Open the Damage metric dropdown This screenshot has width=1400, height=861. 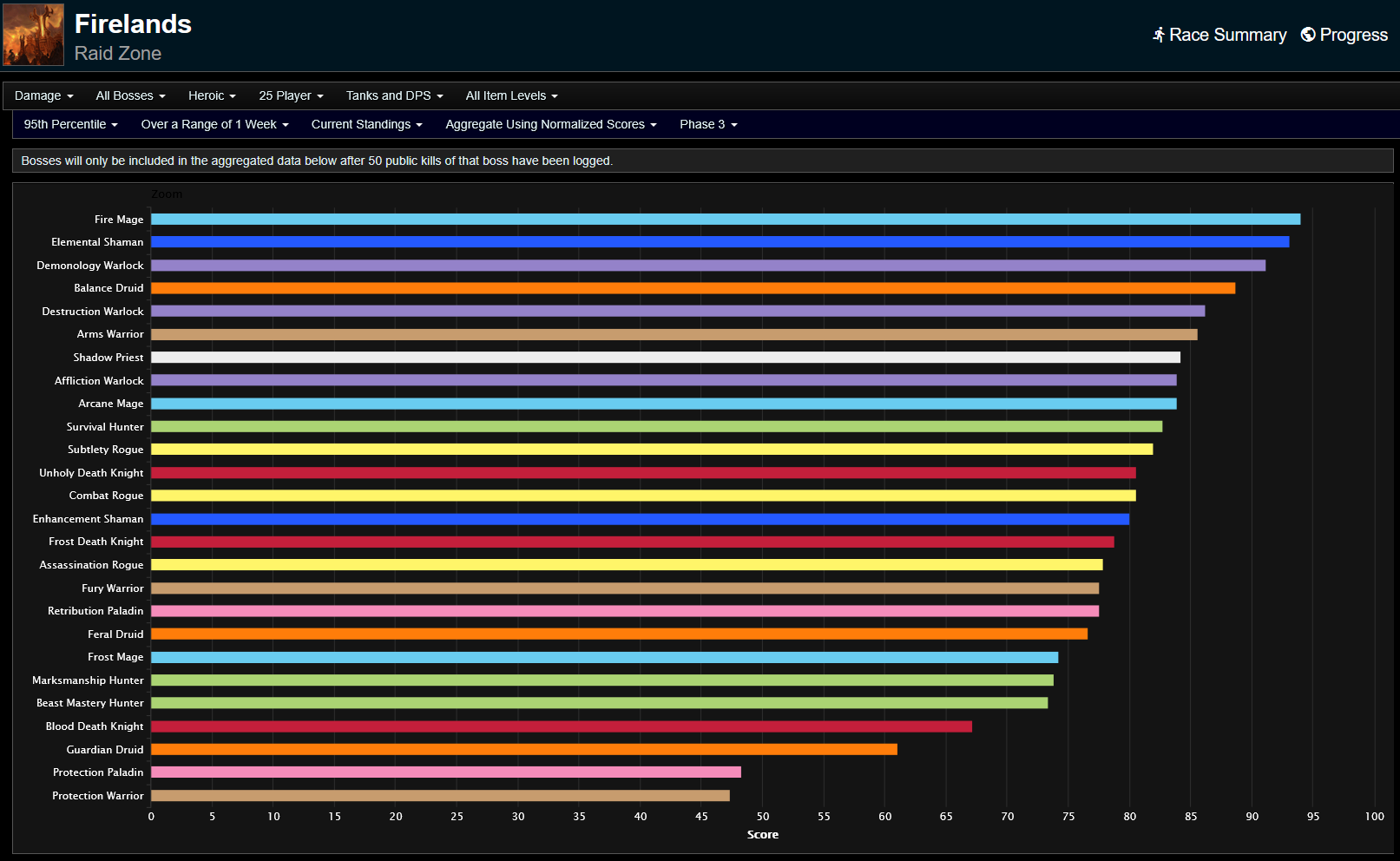pyautogui.click(x=43, y=95)
